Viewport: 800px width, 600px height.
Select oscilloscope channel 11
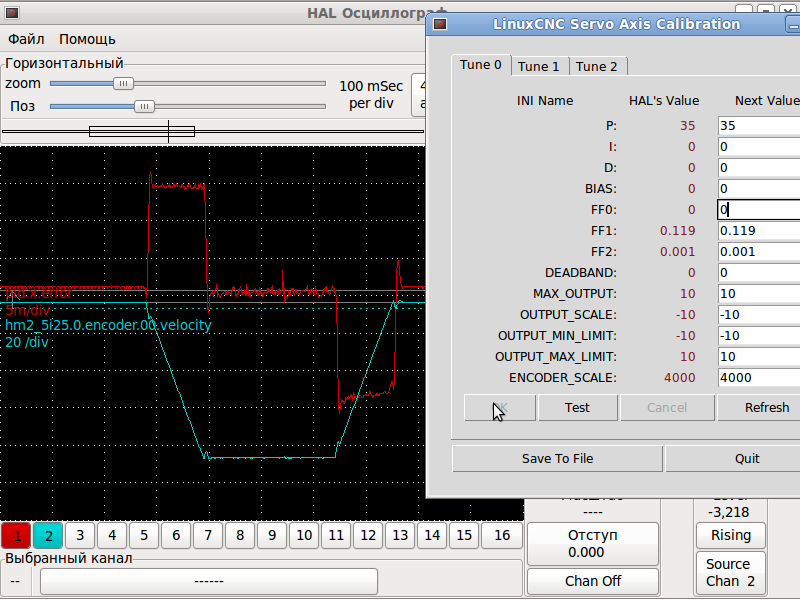point(336,535)
